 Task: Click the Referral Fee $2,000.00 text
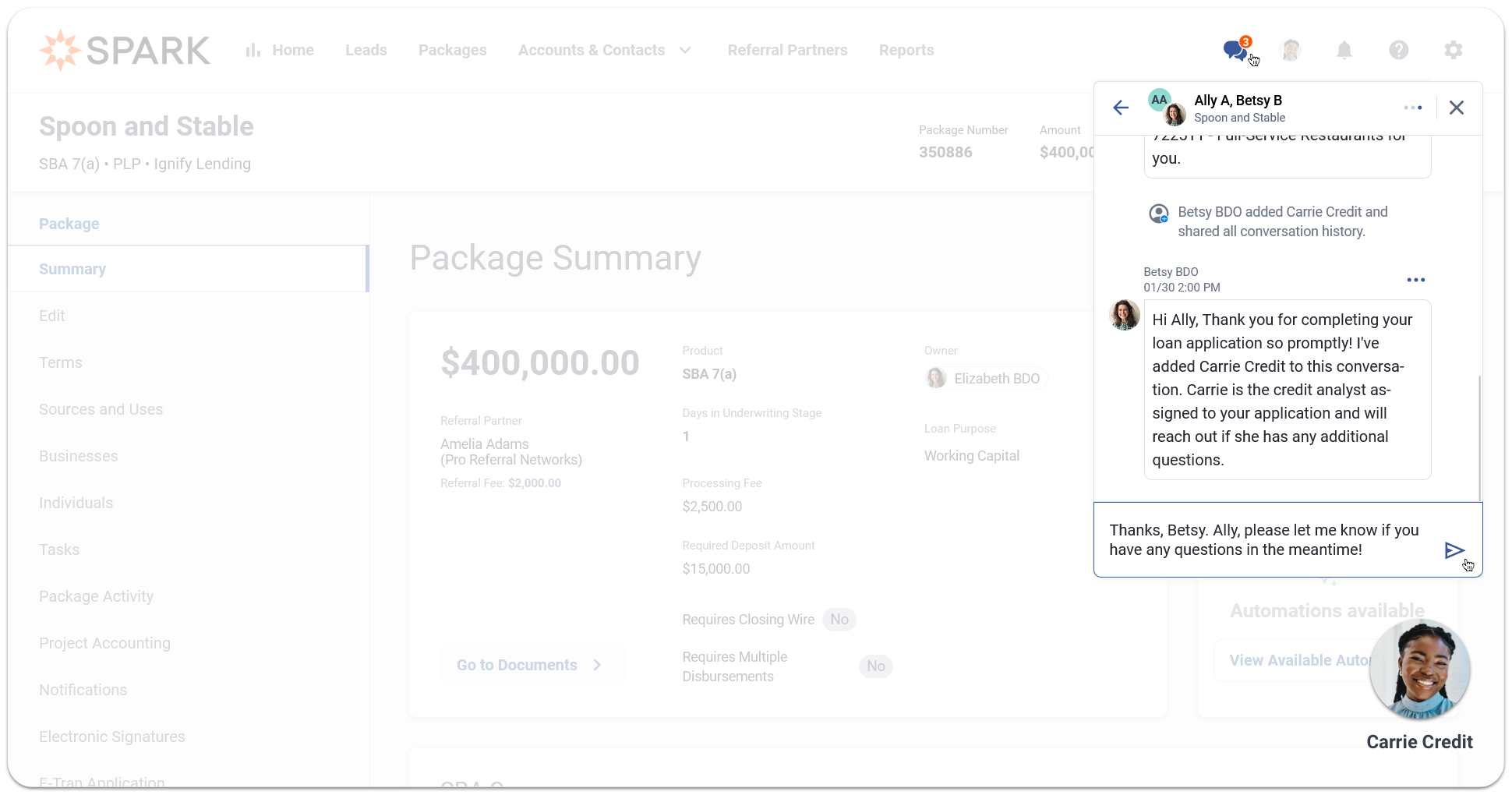click(500, 483)
